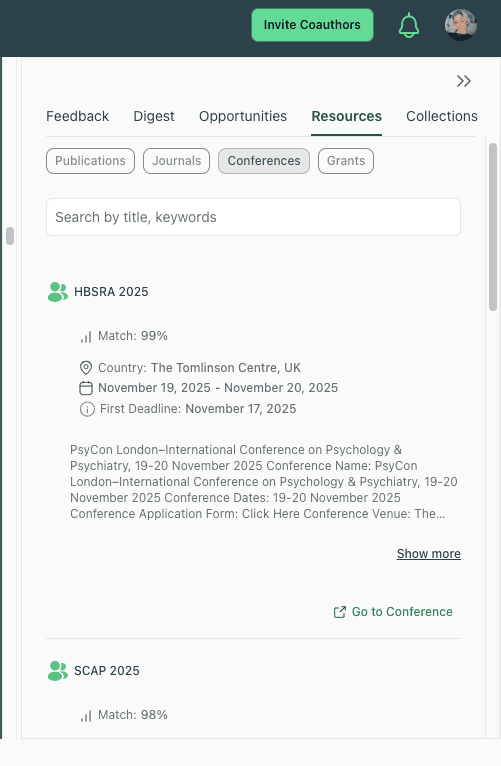Click Invite Coauthors button
The image size is (501, 766).
tap(312, 25)
